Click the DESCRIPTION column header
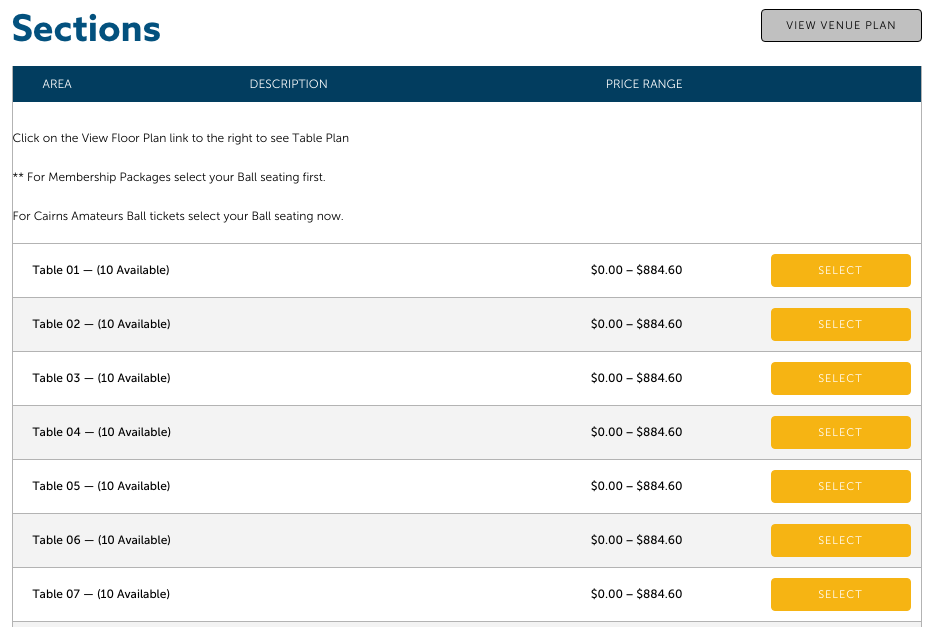 [288, 84]
